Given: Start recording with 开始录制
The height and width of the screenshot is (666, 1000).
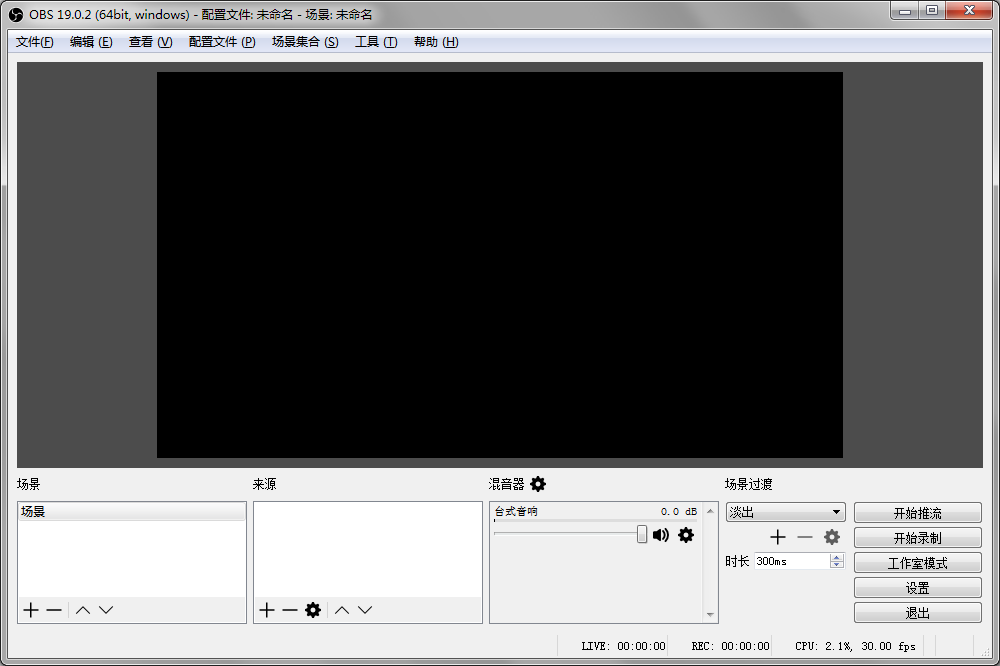Looking at the screenshot, I should 917,537.
